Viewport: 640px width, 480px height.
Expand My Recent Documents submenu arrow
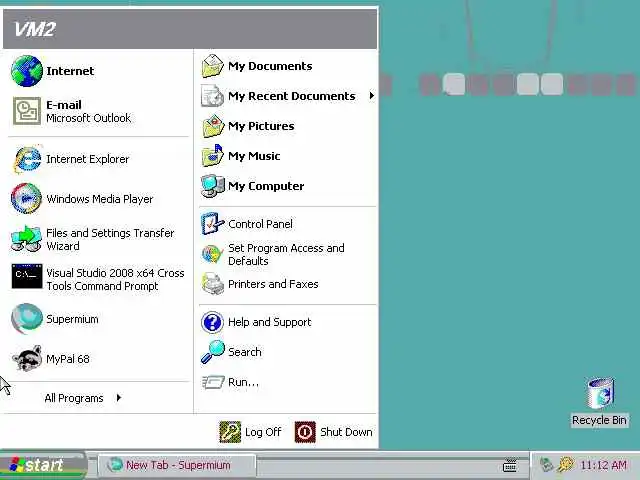pyautogui.click(x=371, y=96)
